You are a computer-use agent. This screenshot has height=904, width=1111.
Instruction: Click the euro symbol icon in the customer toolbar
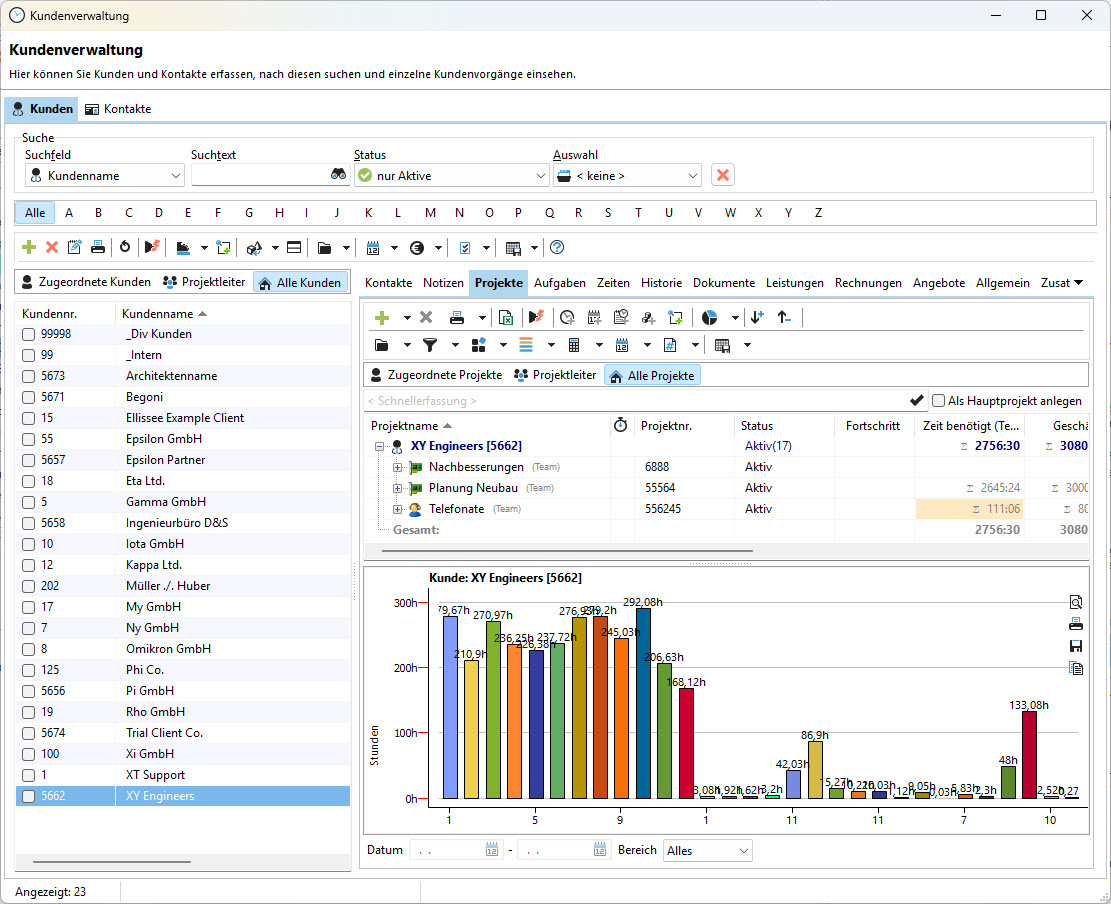click(x=416, y=247)
